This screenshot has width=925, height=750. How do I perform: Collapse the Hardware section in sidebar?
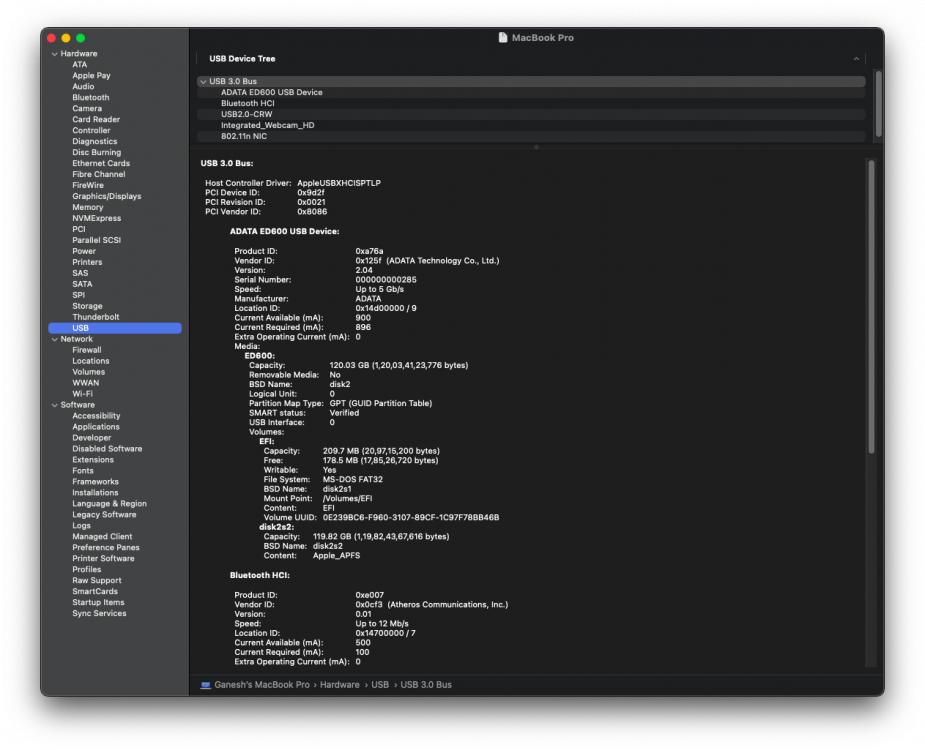[x=55, y=54]
